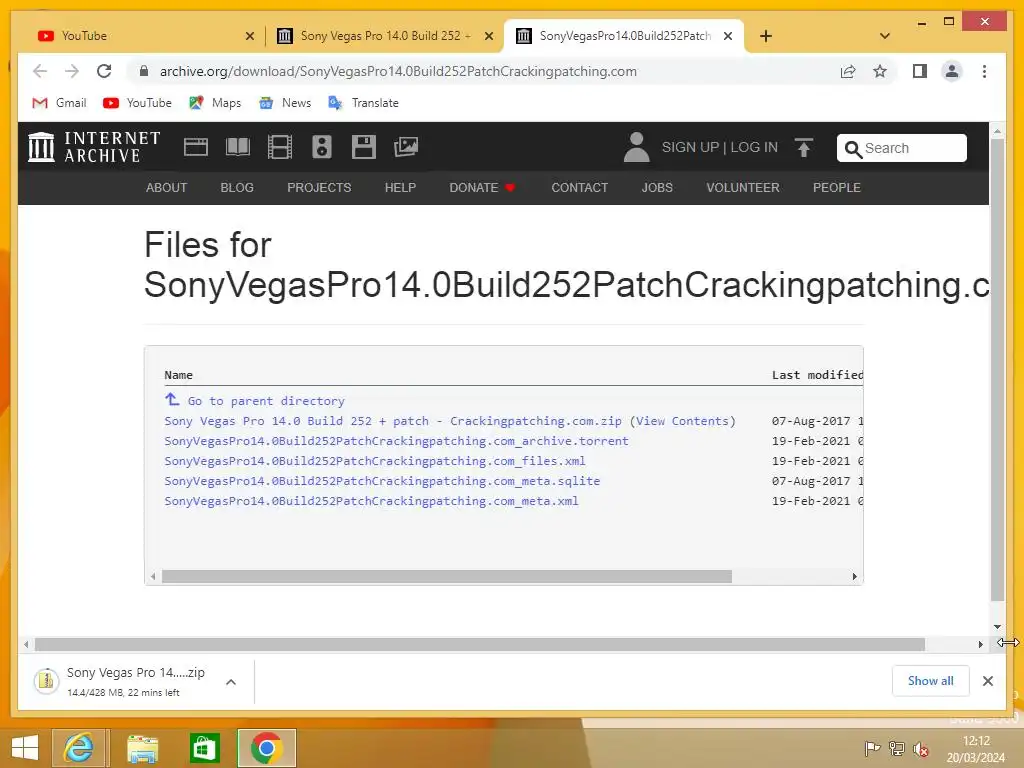Click the View Contents link
The height and width of the screenshot is (768, 1024).
pos(682,421)
